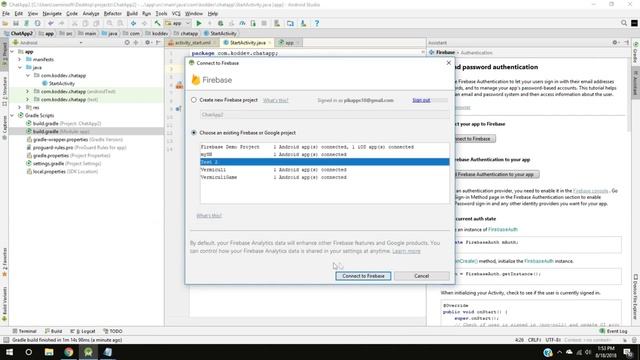Click the Undo arrow in the toolbar
The height and width of the screenshot is (360, 640).
(x=51, y=23)
